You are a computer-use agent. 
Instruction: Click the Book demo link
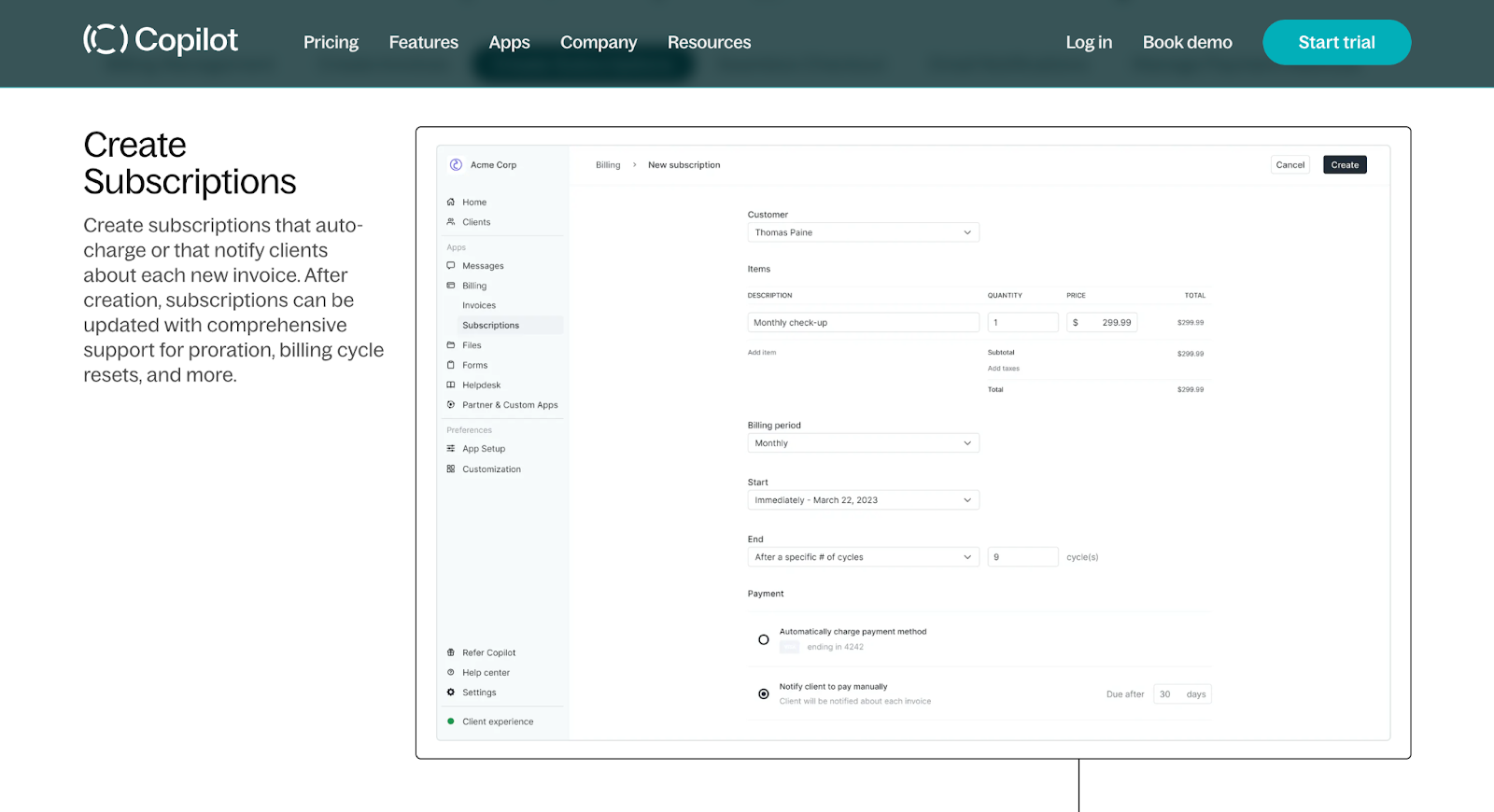point(1188,42)
